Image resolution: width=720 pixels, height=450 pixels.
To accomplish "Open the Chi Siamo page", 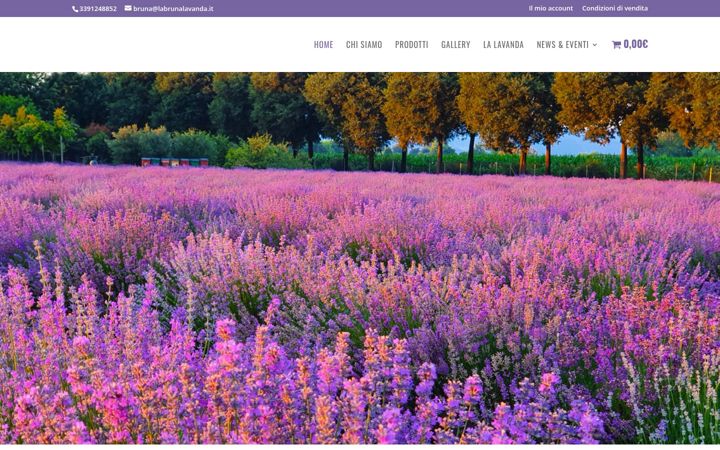I will 364,45.
